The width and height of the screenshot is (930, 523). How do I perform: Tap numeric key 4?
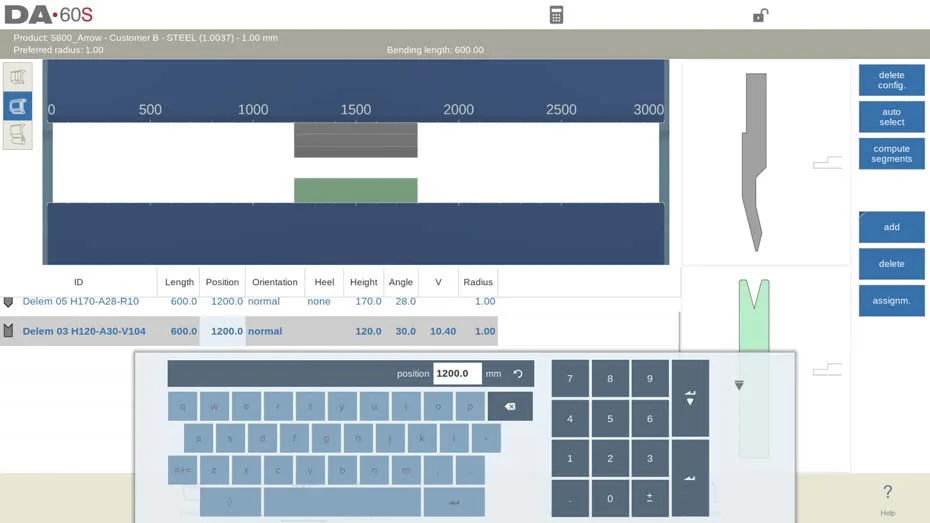pyautogui.click(x=570, y=419)
